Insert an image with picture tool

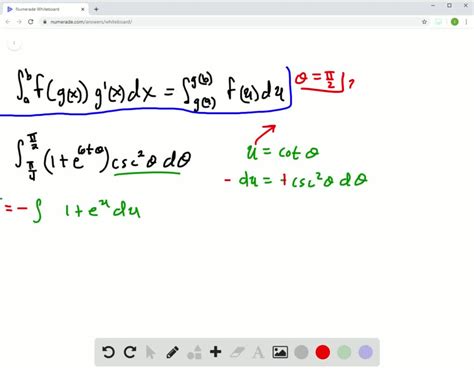click(280, 352)
